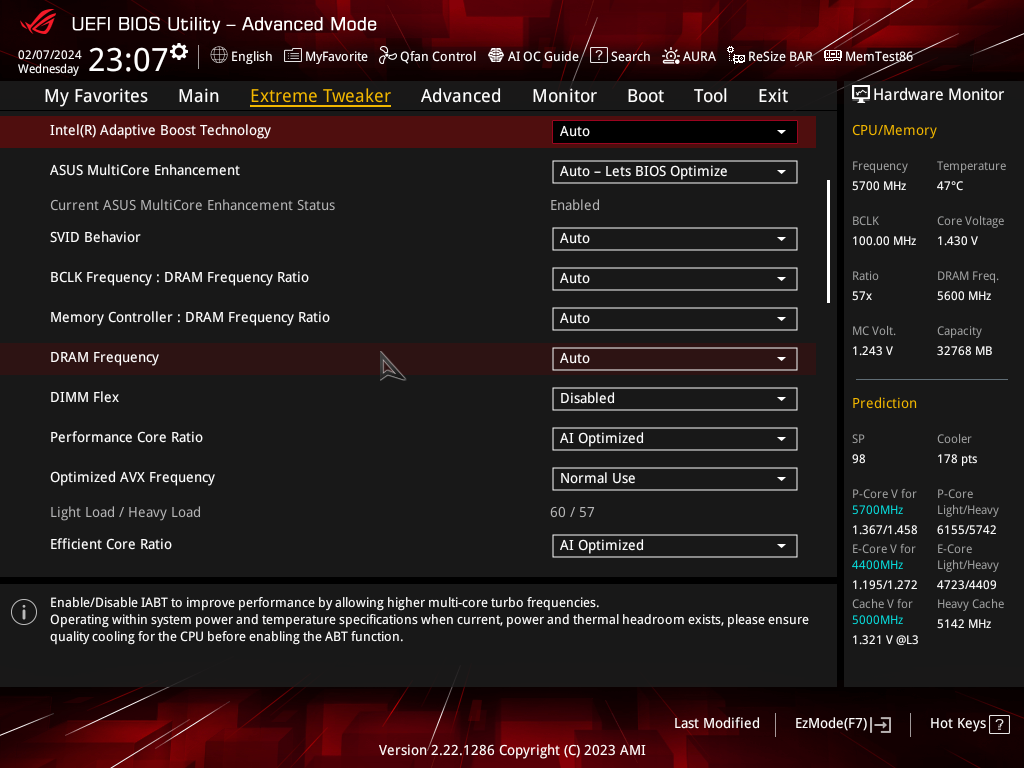
Task: Click the cyan 4400MHz E-Core link
Action: pyautogui.click(x=877, y=565)
